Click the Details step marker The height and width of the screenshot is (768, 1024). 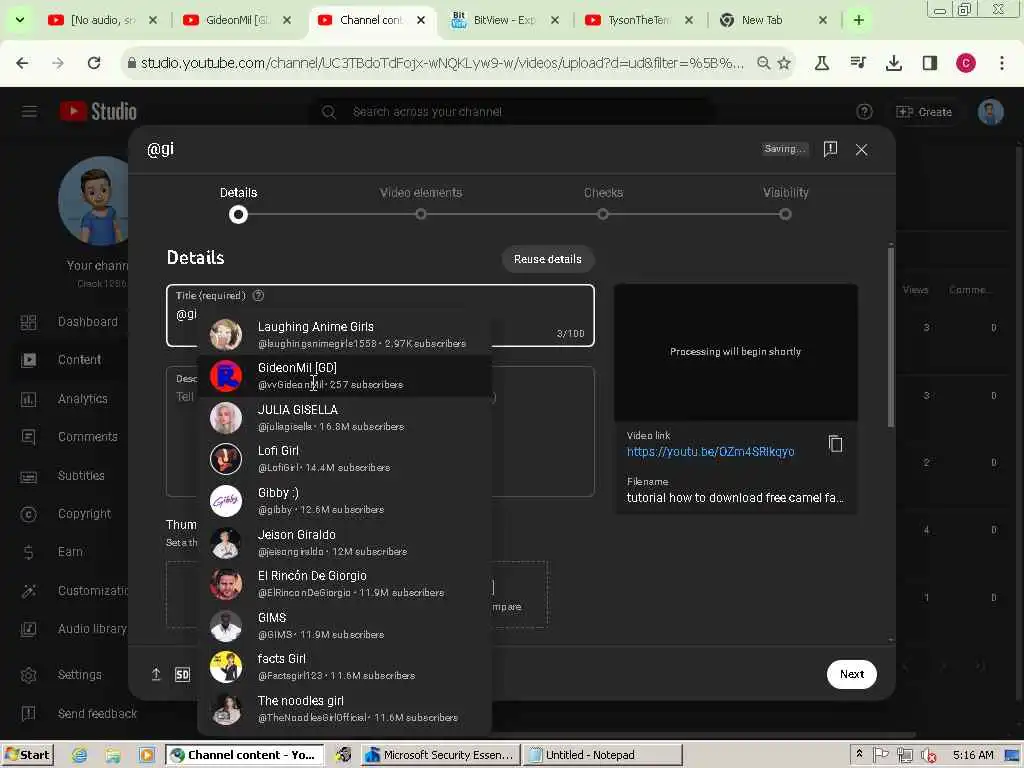coord(238,214)
